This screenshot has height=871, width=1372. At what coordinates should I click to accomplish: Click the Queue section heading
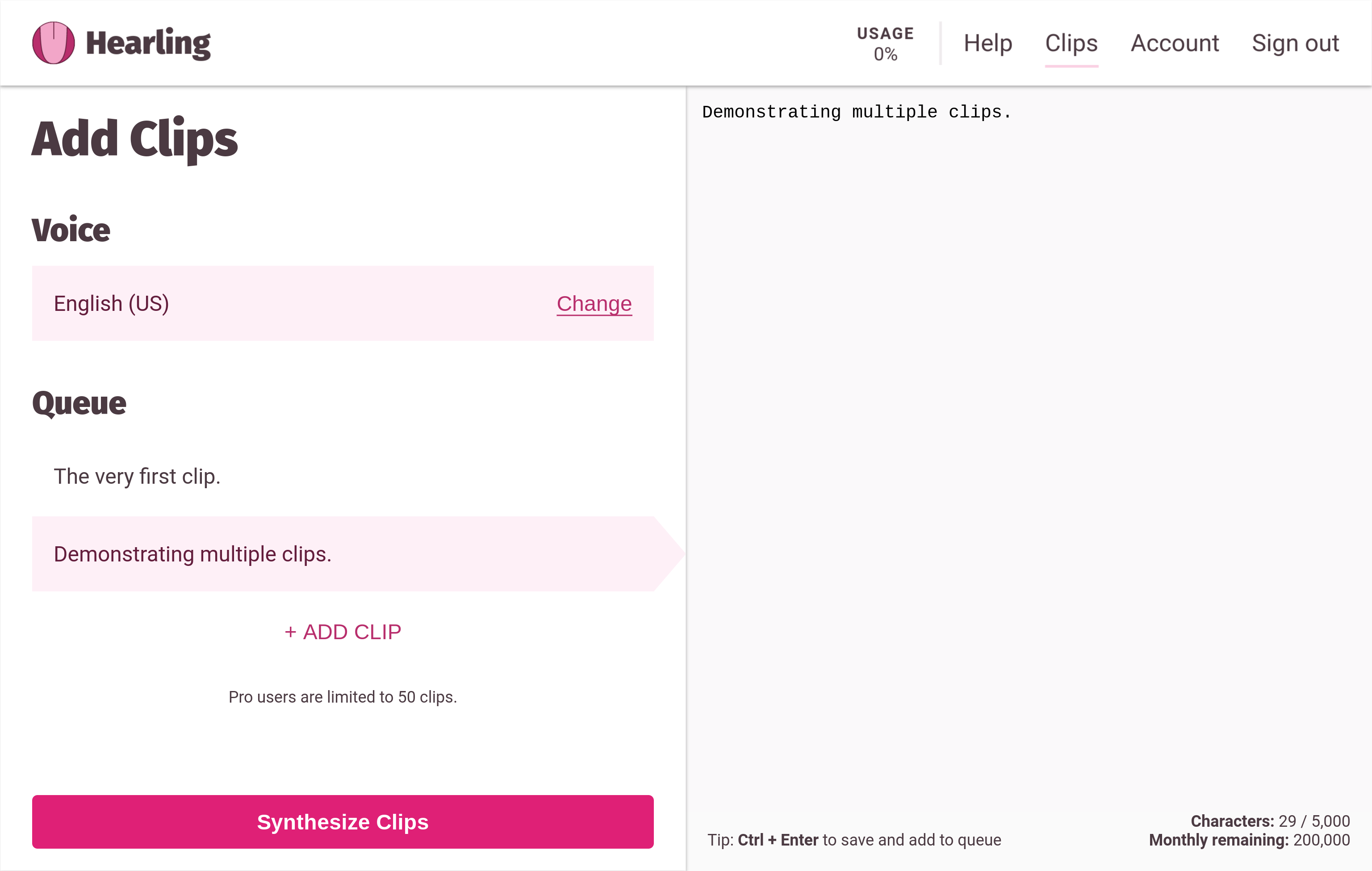[x=79, y=403]
